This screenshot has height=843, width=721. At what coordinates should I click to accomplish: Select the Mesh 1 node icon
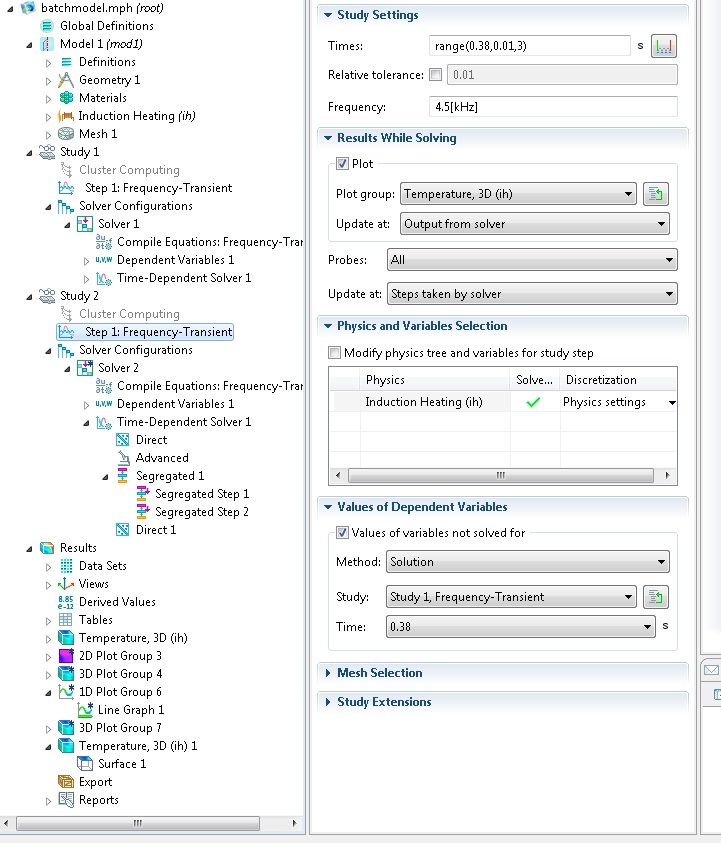pos(66,134)
